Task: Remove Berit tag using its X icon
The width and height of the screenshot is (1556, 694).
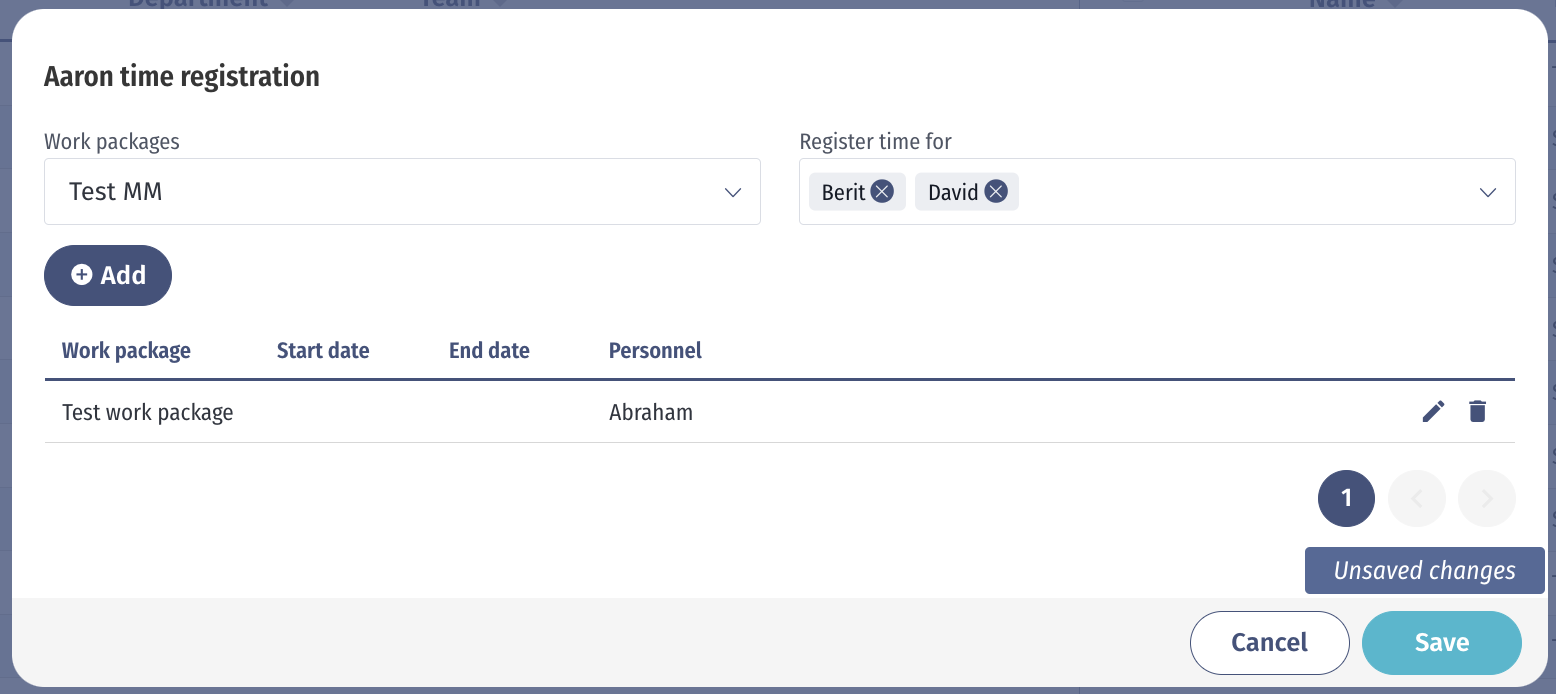Action: pyautogui.click(x=882, y=191)
